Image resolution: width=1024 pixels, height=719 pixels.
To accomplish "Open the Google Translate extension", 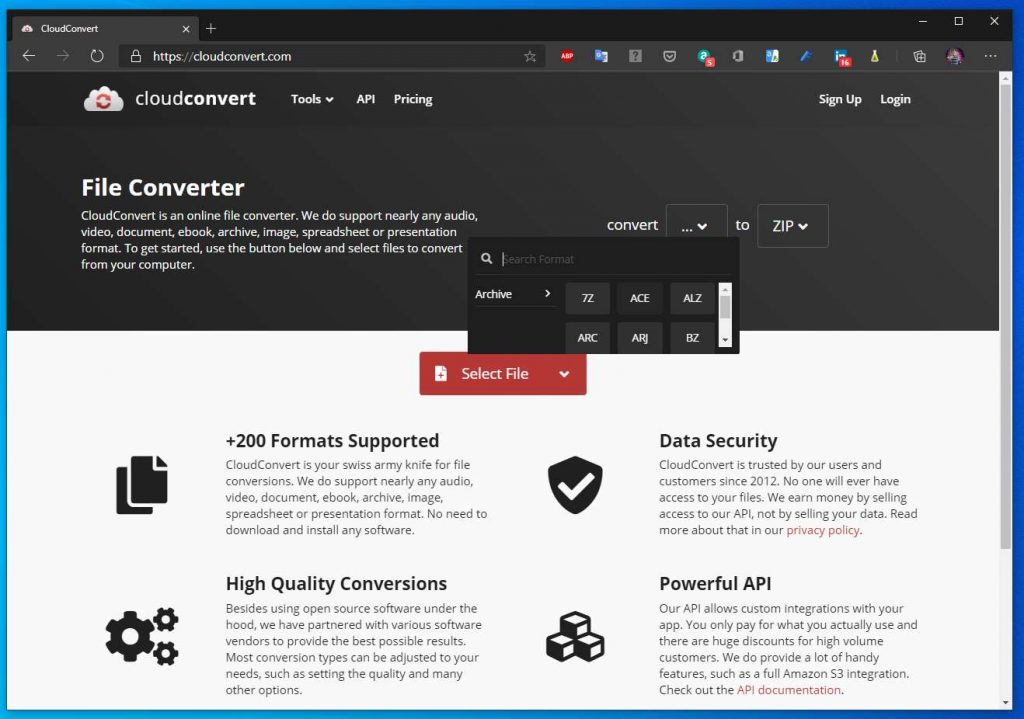I will point(601,56).
